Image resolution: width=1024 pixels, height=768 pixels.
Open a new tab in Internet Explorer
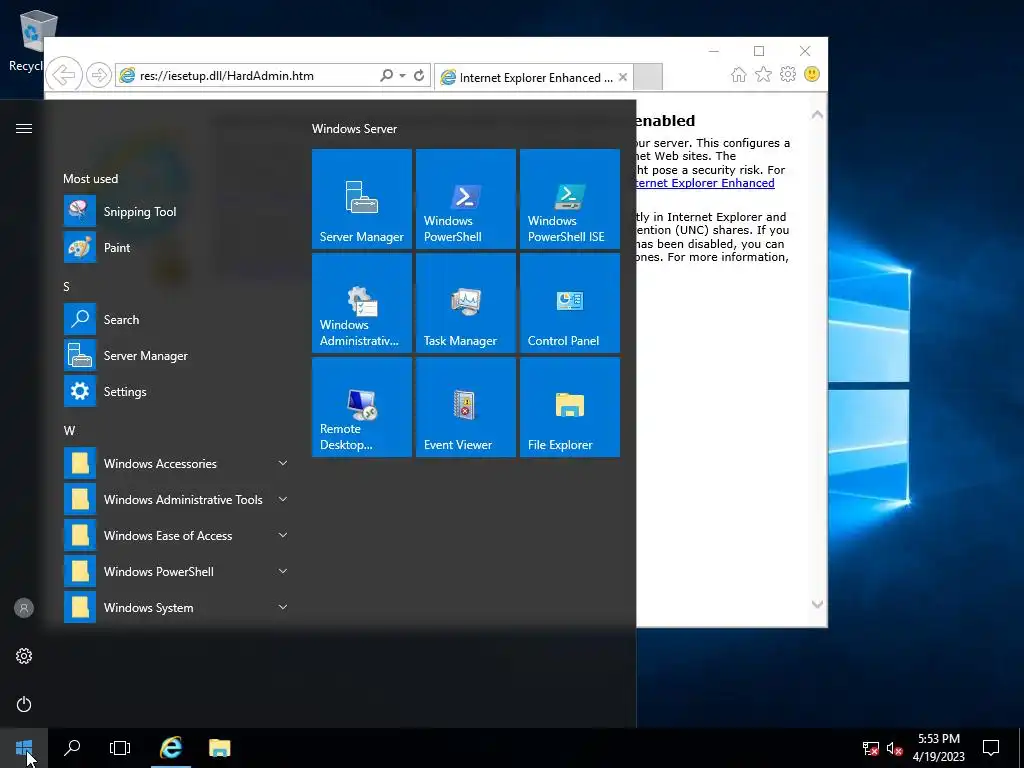coord(648,77)
